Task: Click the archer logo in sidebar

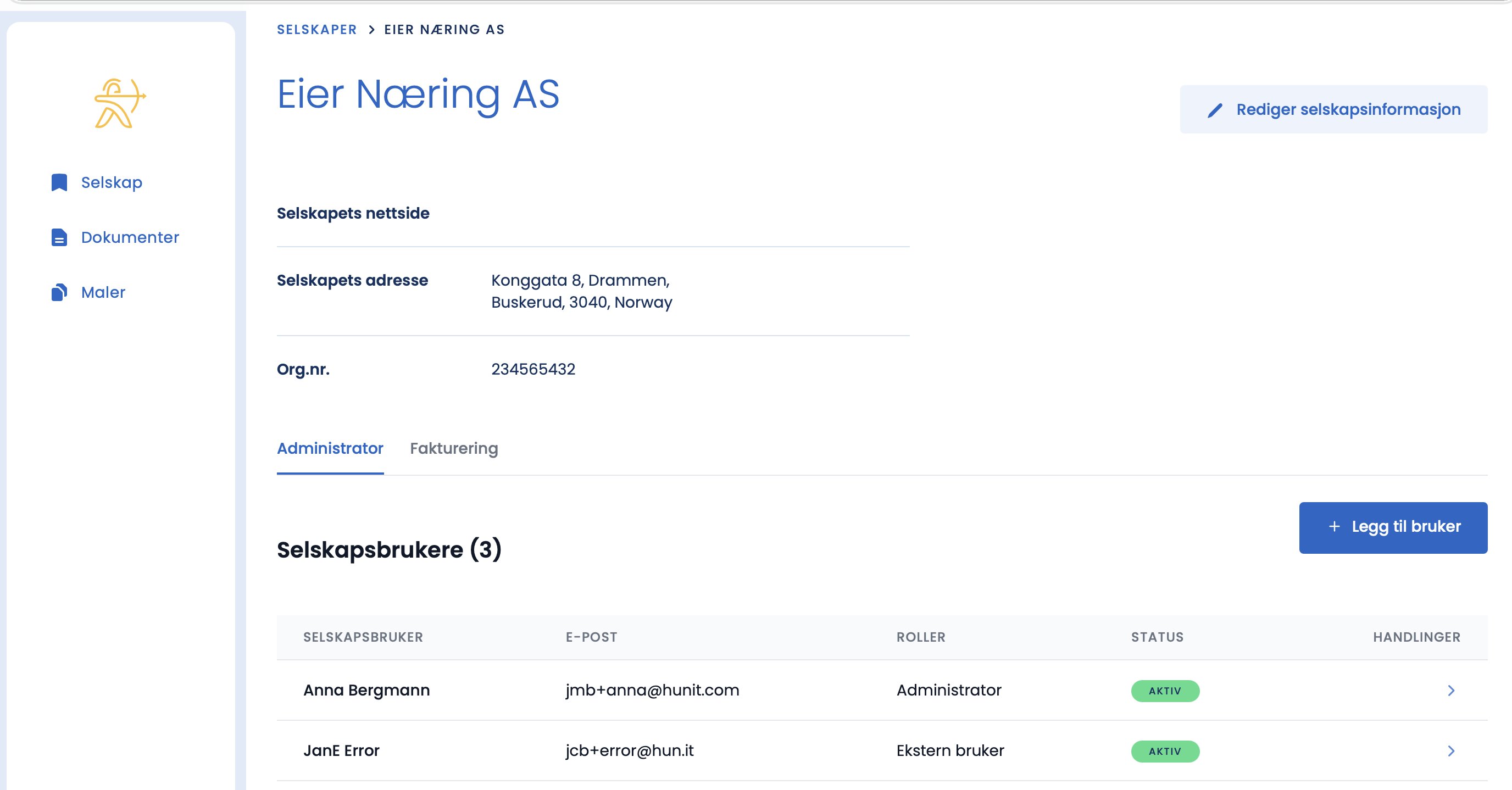Action: 120,103
